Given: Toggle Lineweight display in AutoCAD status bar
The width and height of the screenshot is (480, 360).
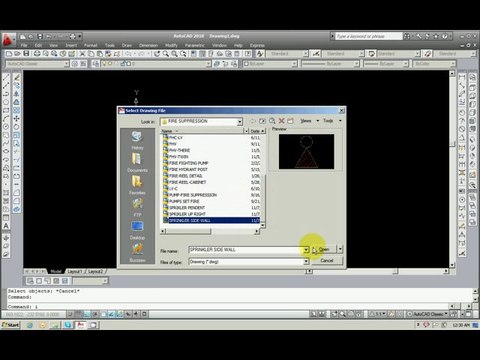Looking at the screenshot, I should click(136, 314).
